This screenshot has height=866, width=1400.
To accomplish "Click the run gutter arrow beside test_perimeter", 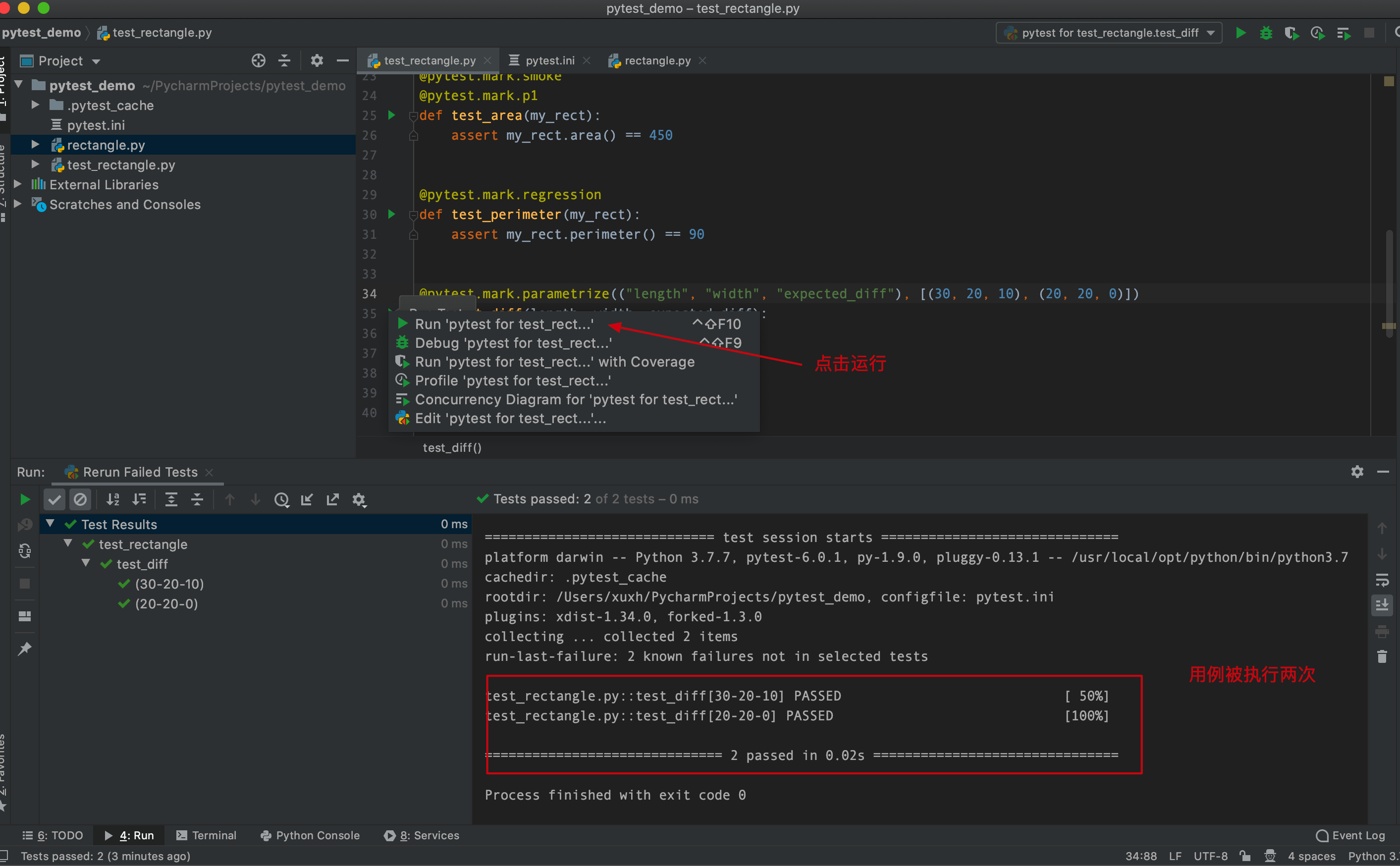I will [x=392, y=214].
